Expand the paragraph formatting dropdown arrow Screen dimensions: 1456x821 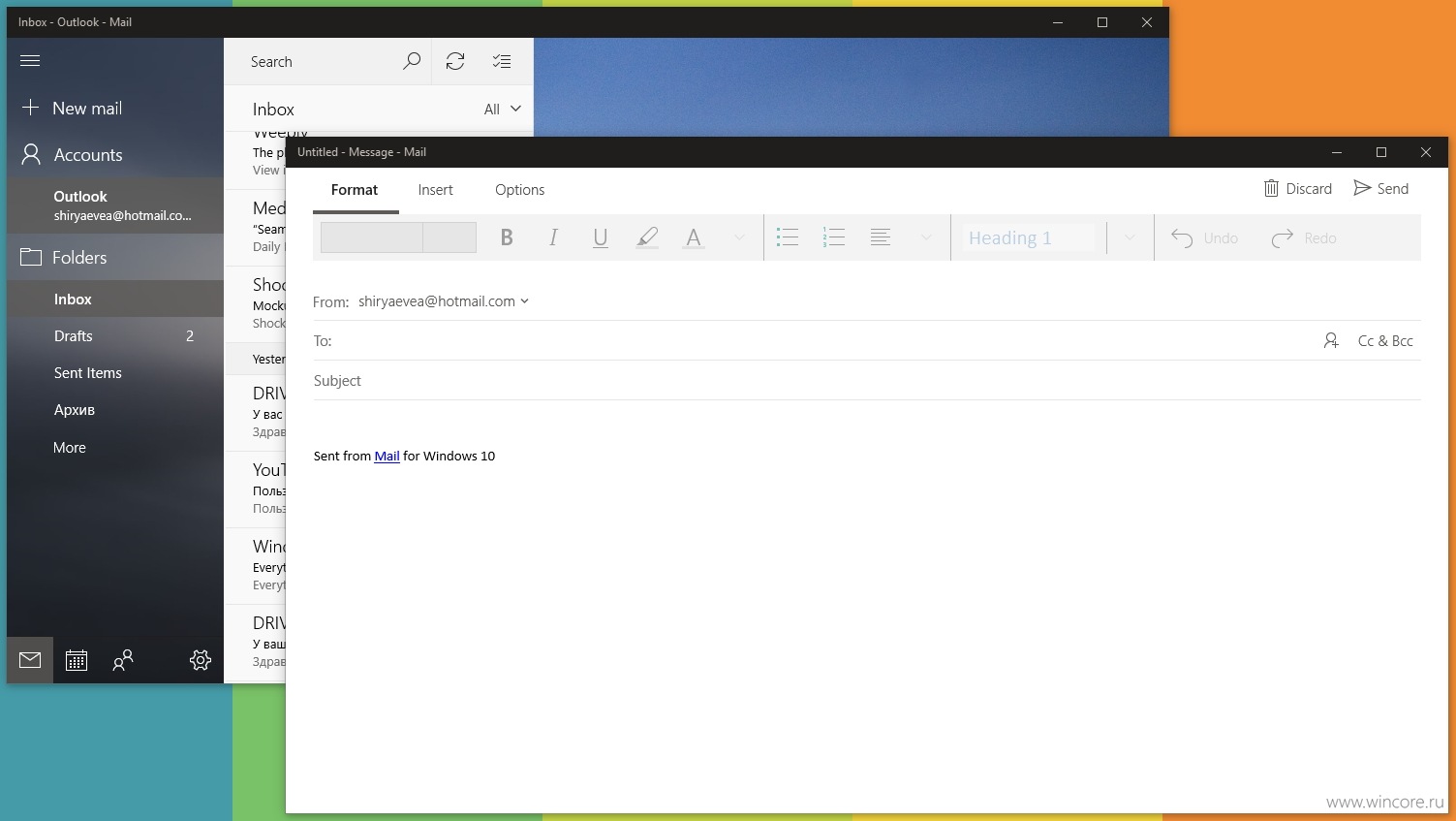pos(926,237)
